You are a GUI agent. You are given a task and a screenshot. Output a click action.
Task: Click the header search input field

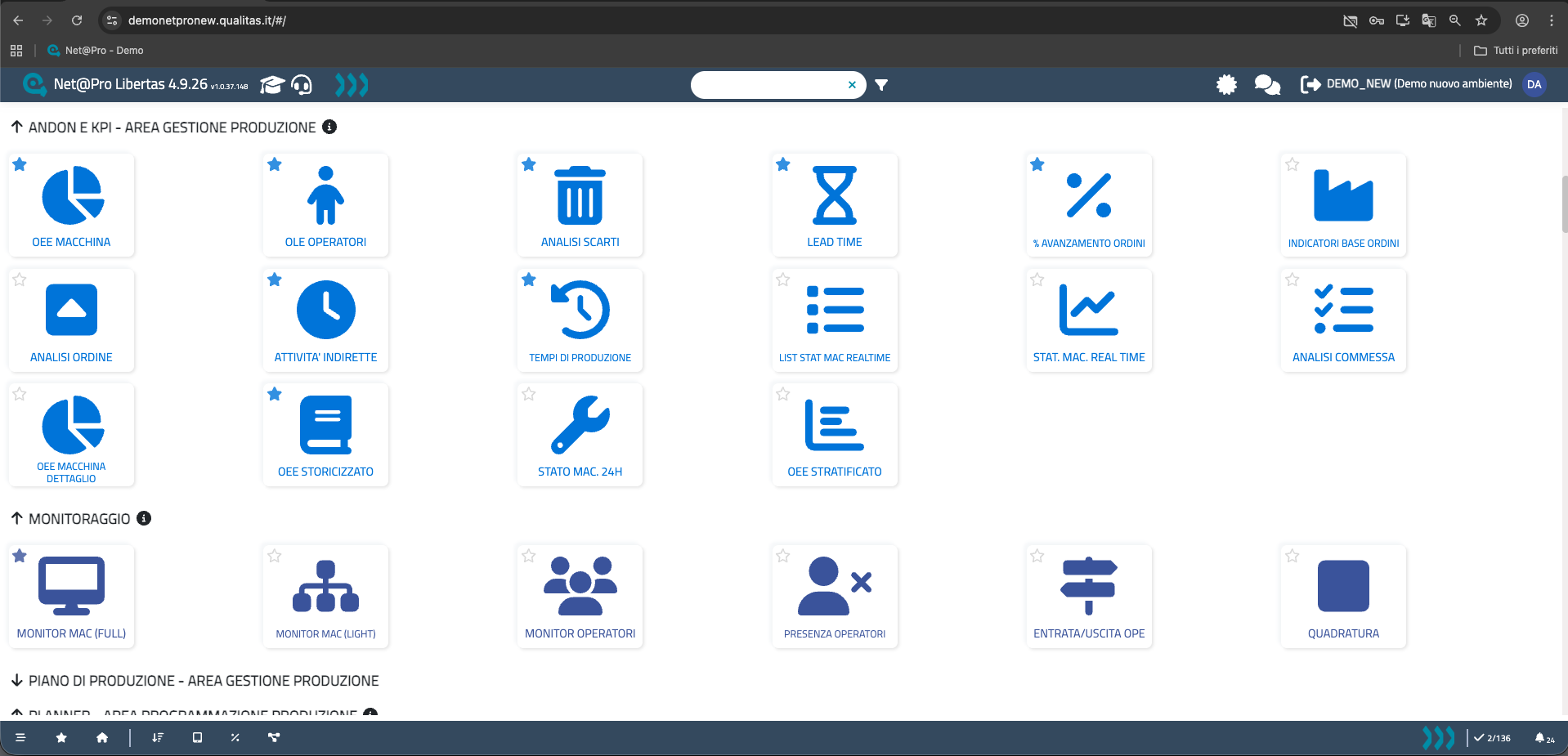click(x=768, y=85)
